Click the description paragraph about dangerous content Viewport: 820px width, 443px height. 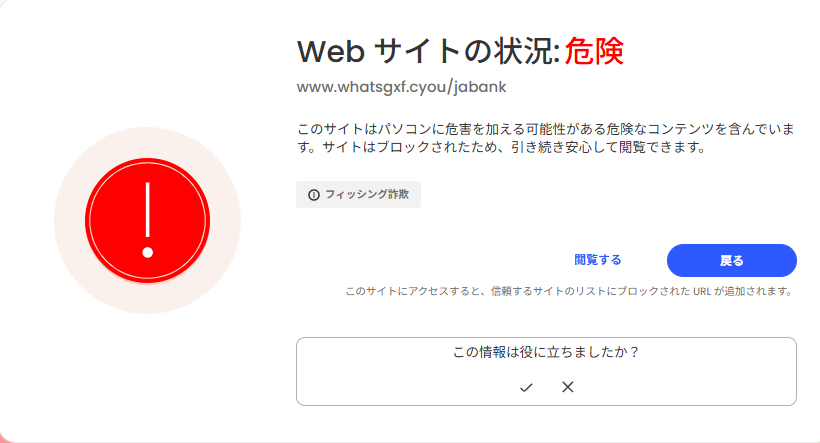[x=545, y=138]
